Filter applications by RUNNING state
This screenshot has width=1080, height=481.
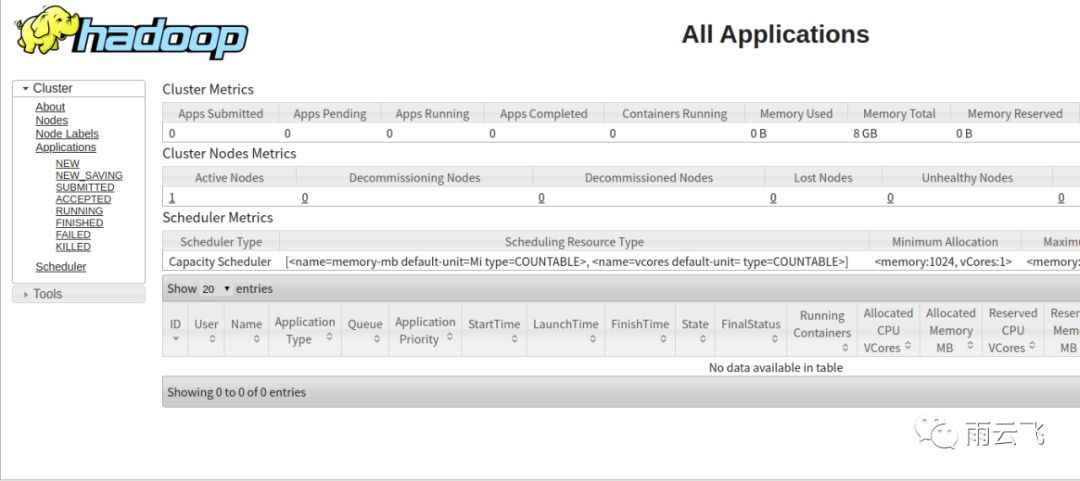click(x=79, y=211)
